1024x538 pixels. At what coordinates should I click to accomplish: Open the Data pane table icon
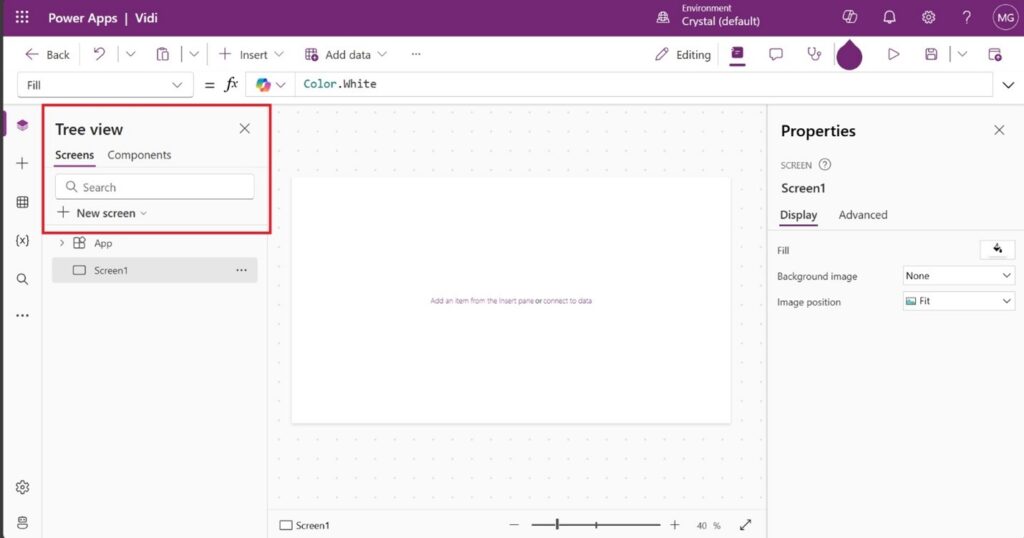[22, 202]
